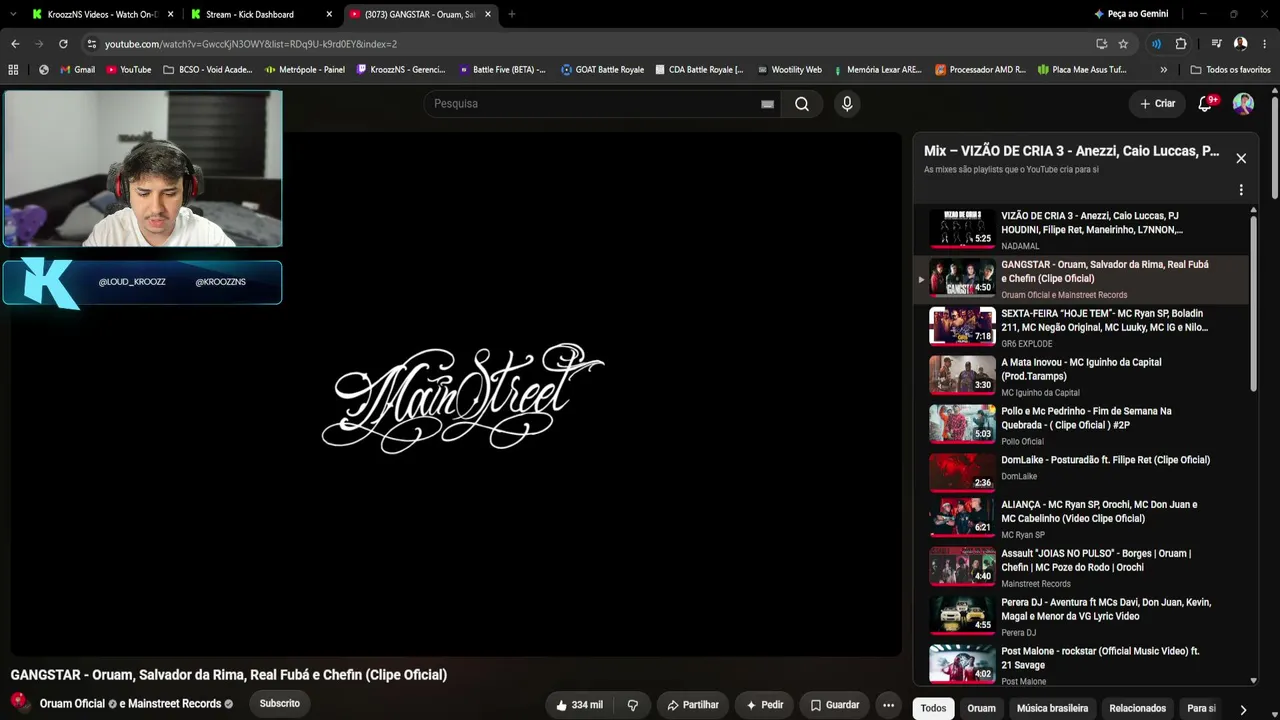Open the Oruam Oficial channel avatar
1280x720 pixels.
pyautogui.click(x=20, y=703)
